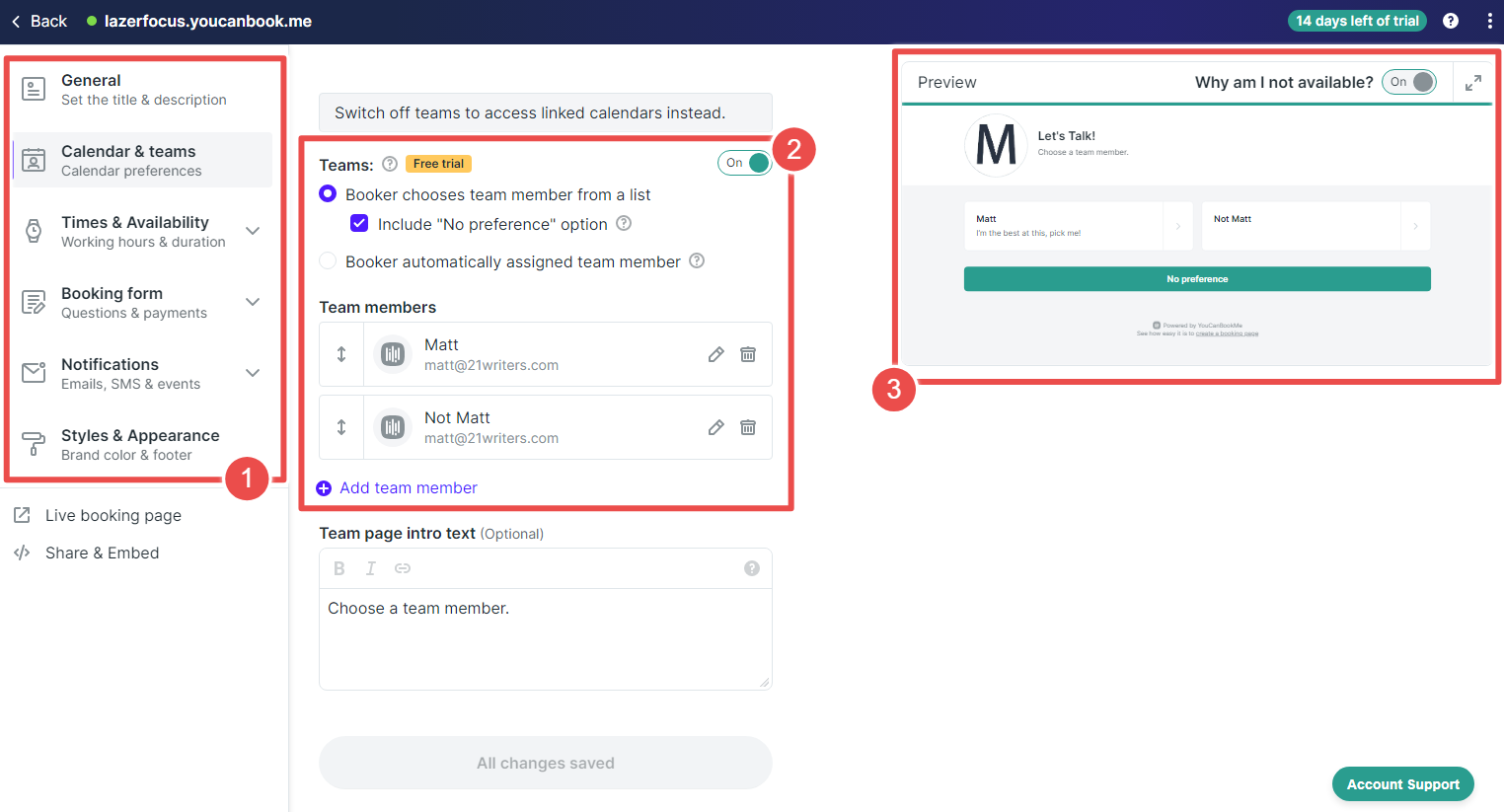
Task: Uncheck Include "No preference" option
Action: (359, 224)
